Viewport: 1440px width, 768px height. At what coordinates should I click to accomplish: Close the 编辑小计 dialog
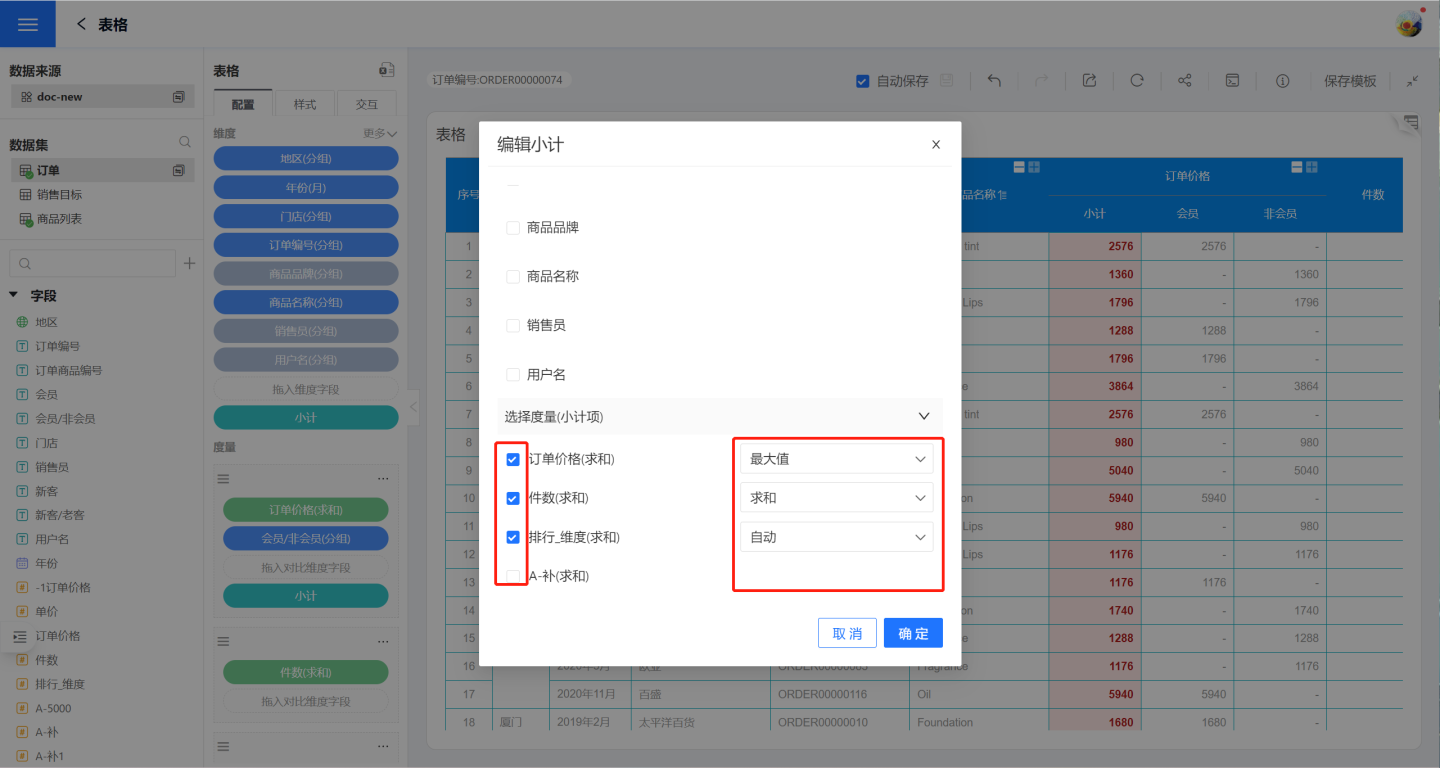(936, 145)
